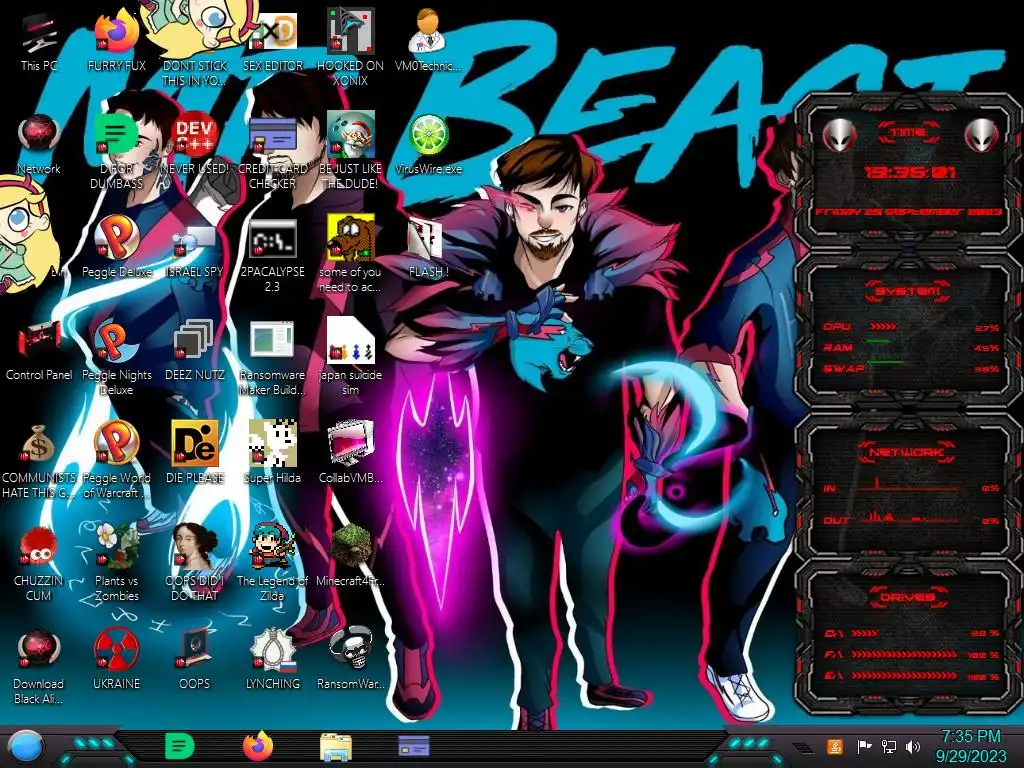
Task: Launch the Super Hilda game icon
Action: (x=272, y=444)
